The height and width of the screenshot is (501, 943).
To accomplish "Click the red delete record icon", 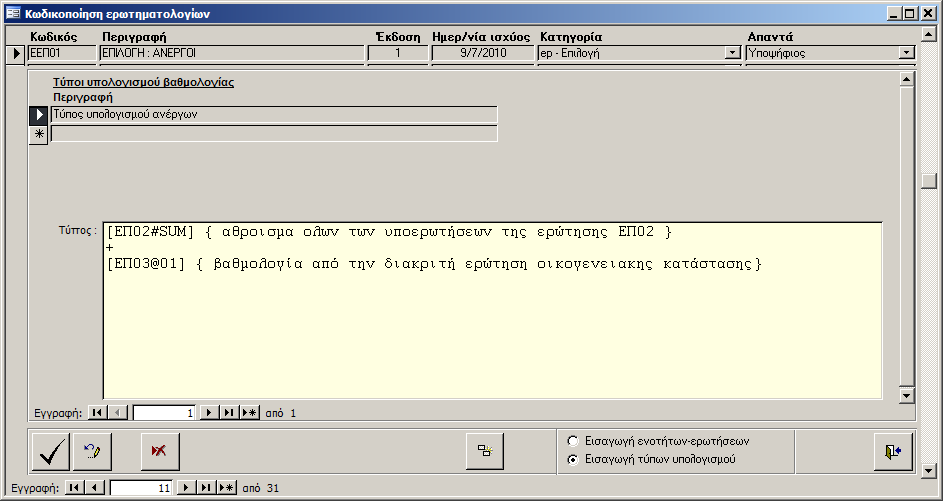I will 159,452.
